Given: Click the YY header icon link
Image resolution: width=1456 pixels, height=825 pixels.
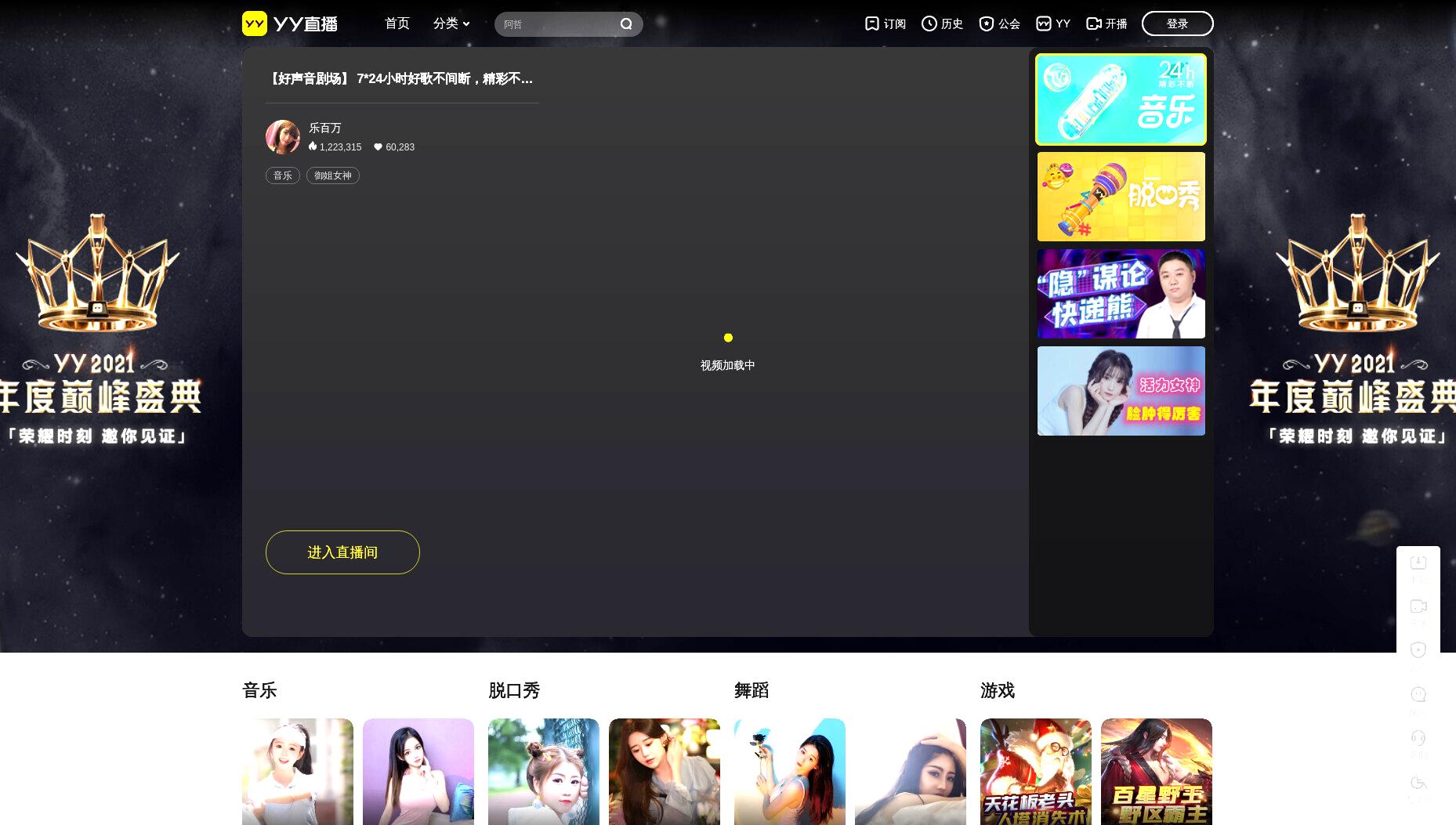Looking at the screenshot, I should pos(1053,24).
